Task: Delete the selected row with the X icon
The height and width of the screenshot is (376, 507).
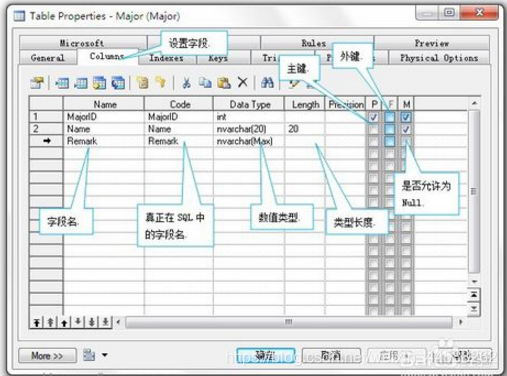Action: click(x=243, y=82)
